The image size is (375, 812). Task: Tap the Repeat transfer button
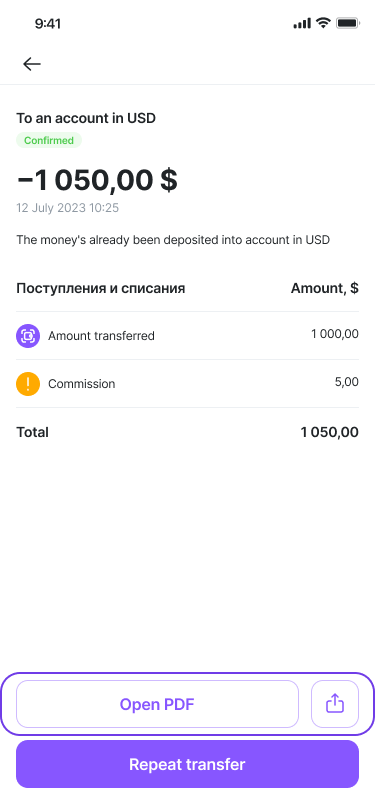(188, 764)
